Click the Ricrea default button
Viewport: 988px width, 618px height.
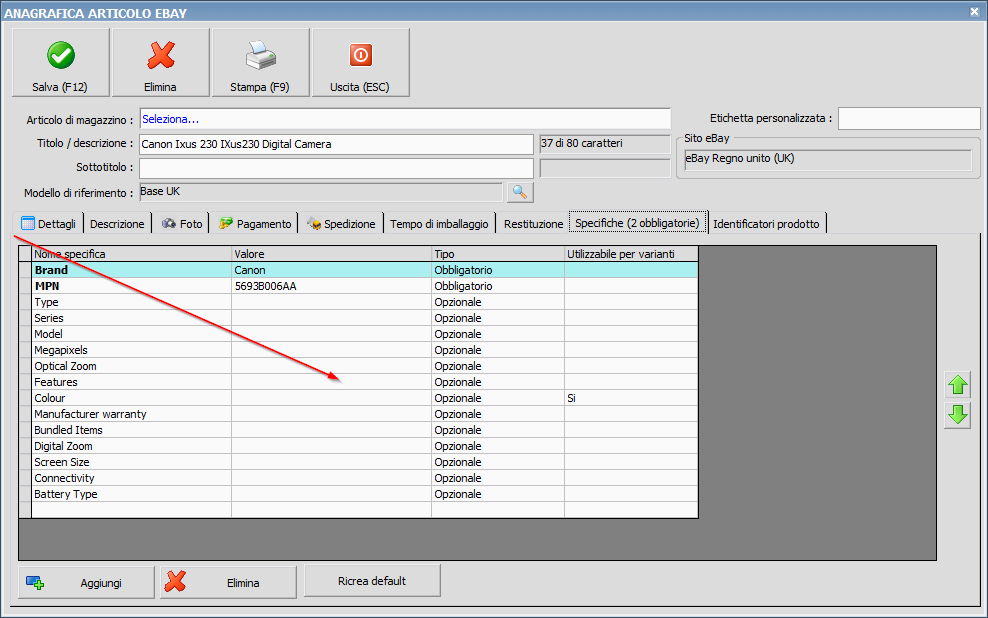point(372,581)
